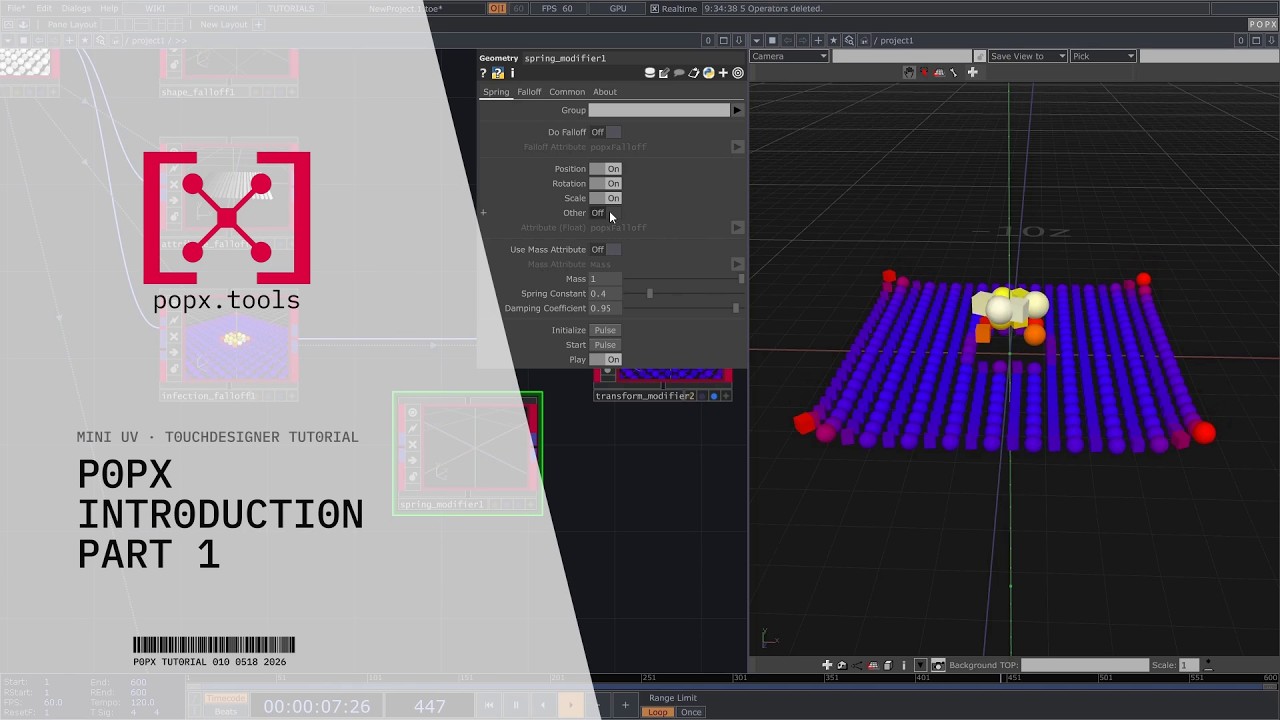The width and height of the screenshot is (1280, 720).
Task: Click the tag icon in parameter header
Action: click(x=694, y=73)
